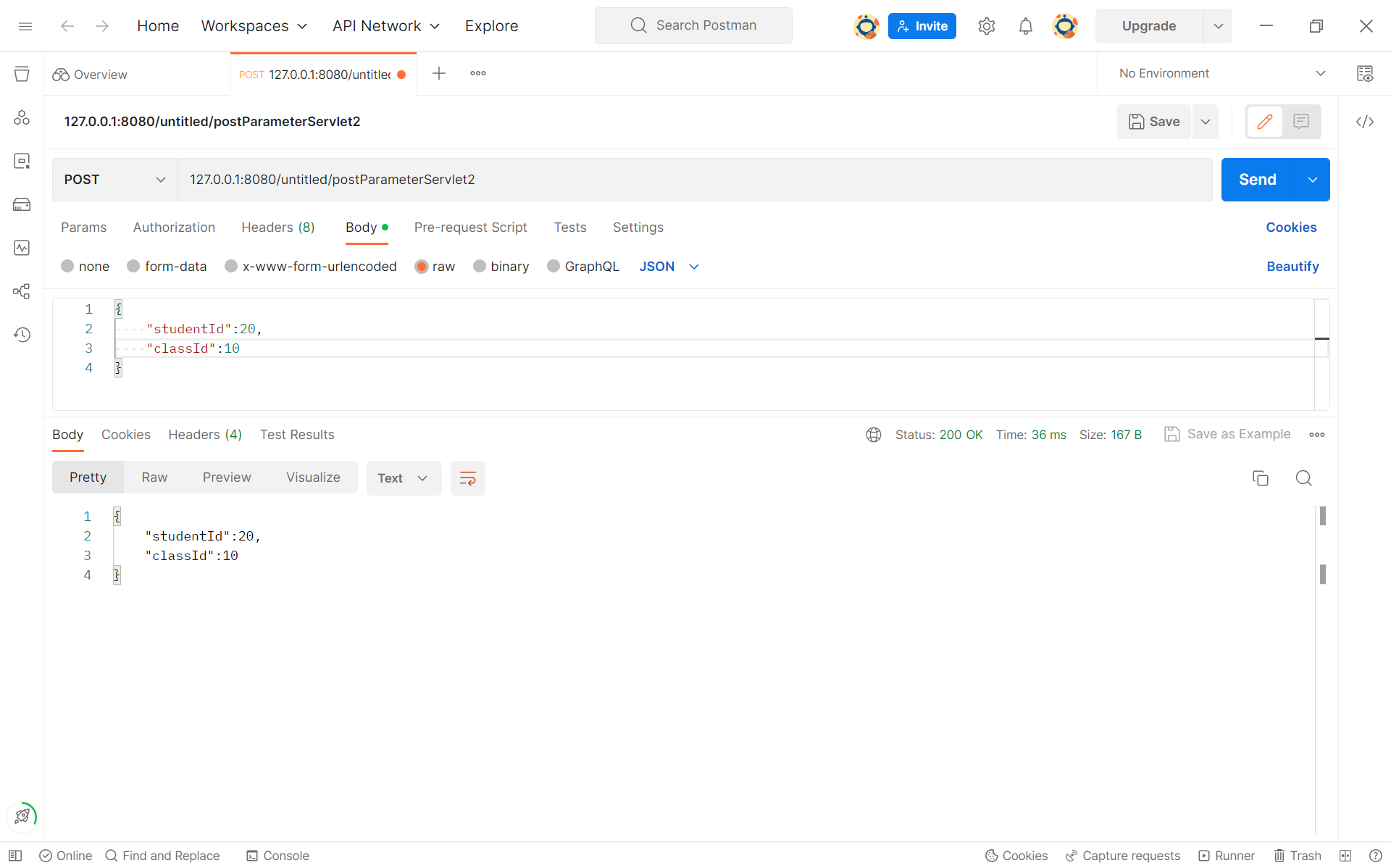Go back with the left arrow
1391x868 pixels.
click(x=67, y=26)
